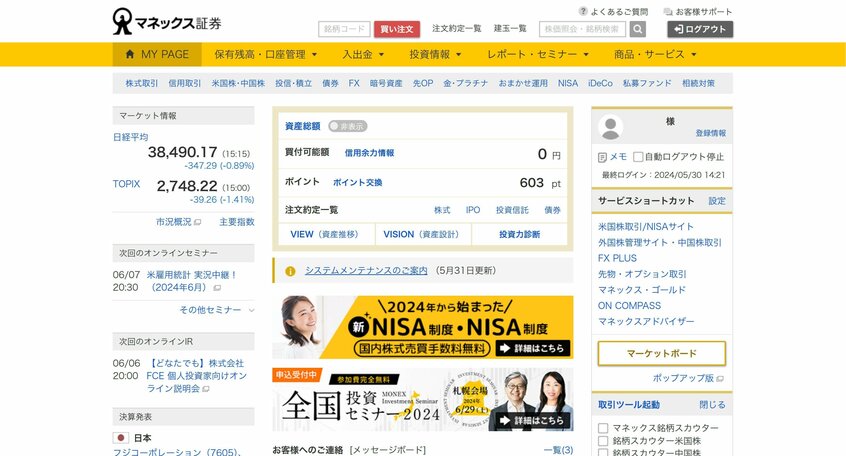Open the 信用余力情報 link
This screenshot has height=456, width=846.
369,153
